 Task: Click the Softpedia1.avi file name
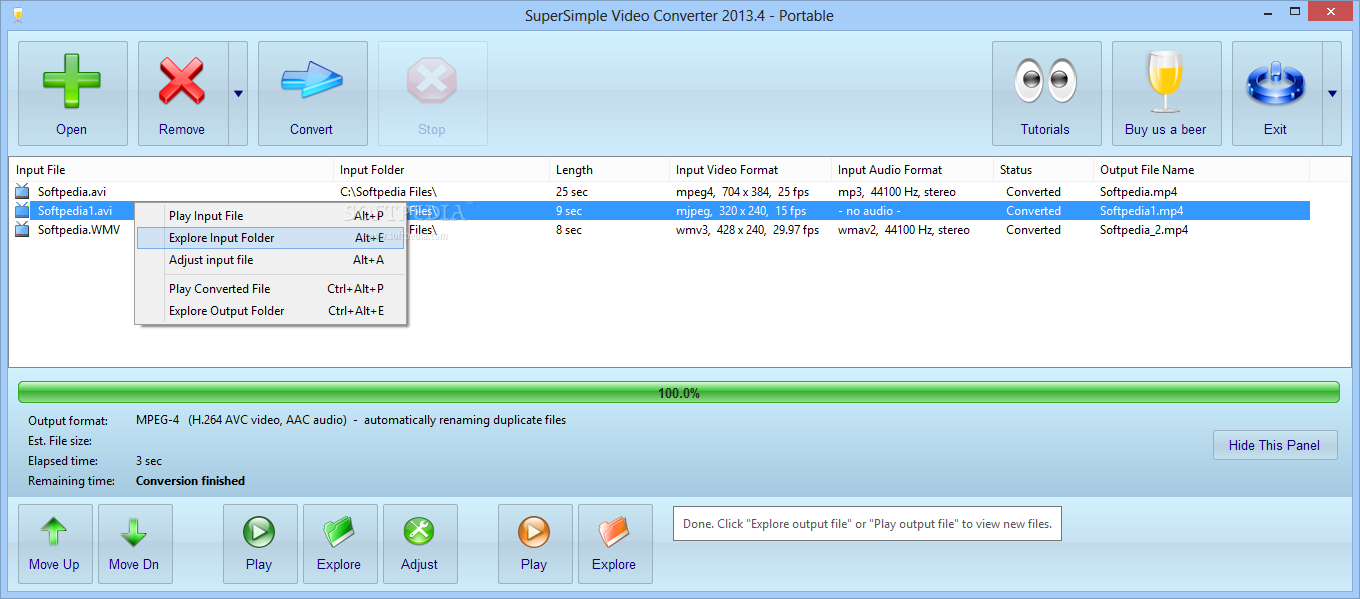75,210
